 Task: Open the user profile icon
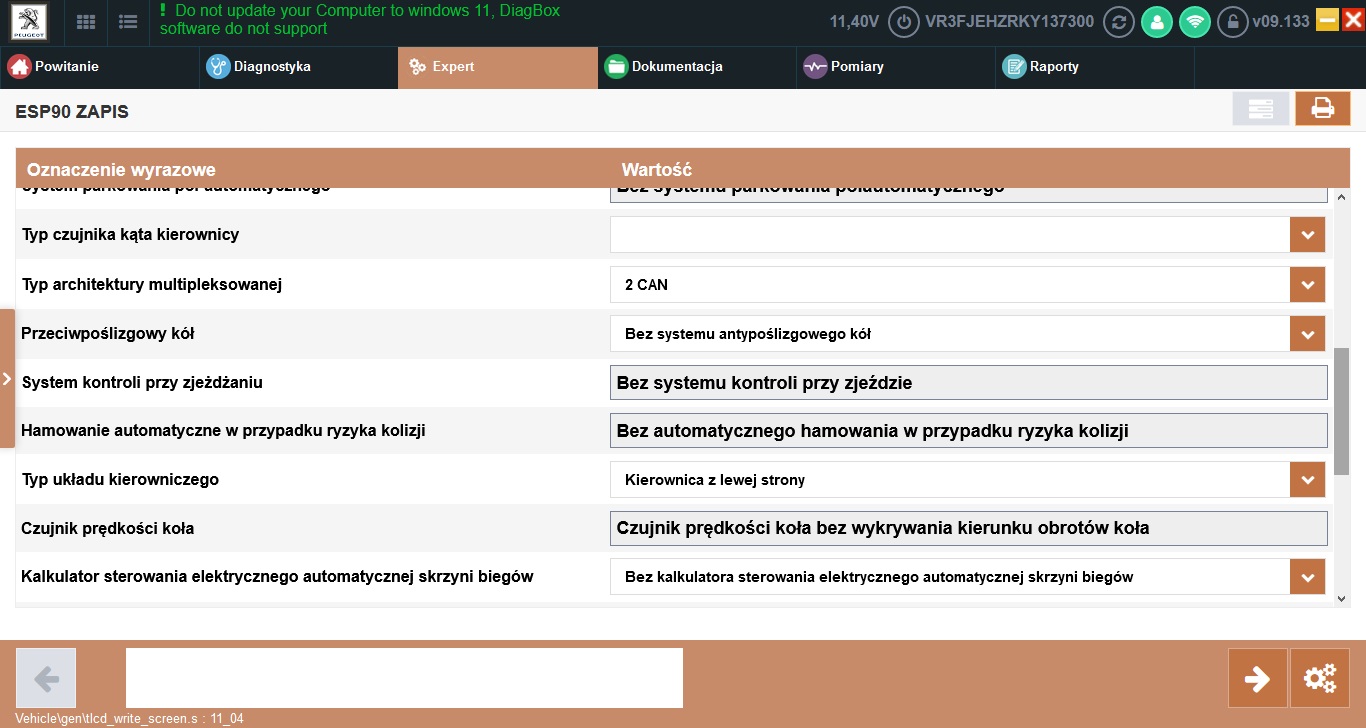pyautogui.click(x=1156, y=22)
